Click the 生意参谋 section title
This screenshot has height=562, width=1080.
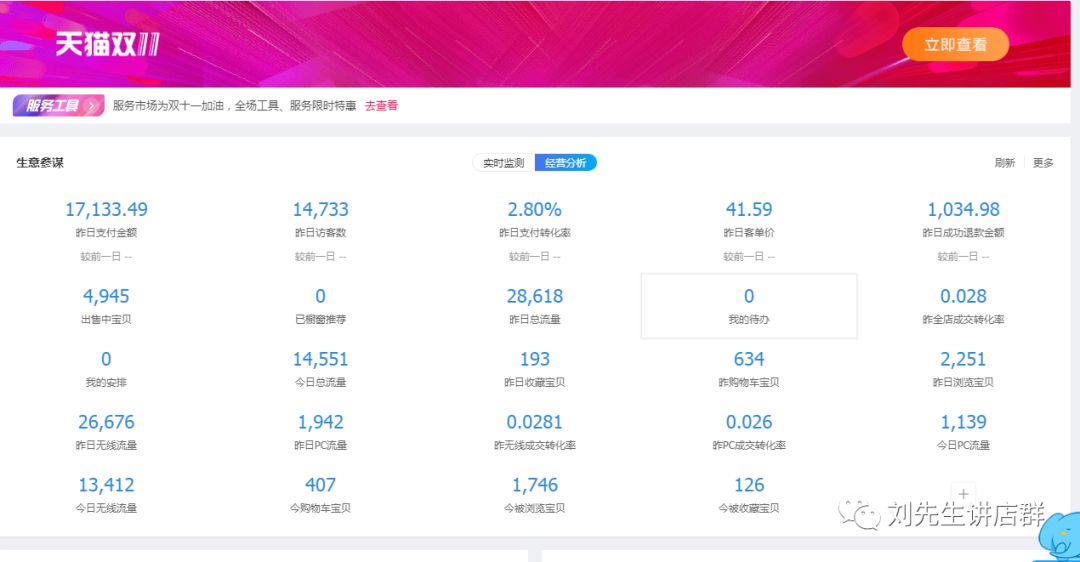40,163
